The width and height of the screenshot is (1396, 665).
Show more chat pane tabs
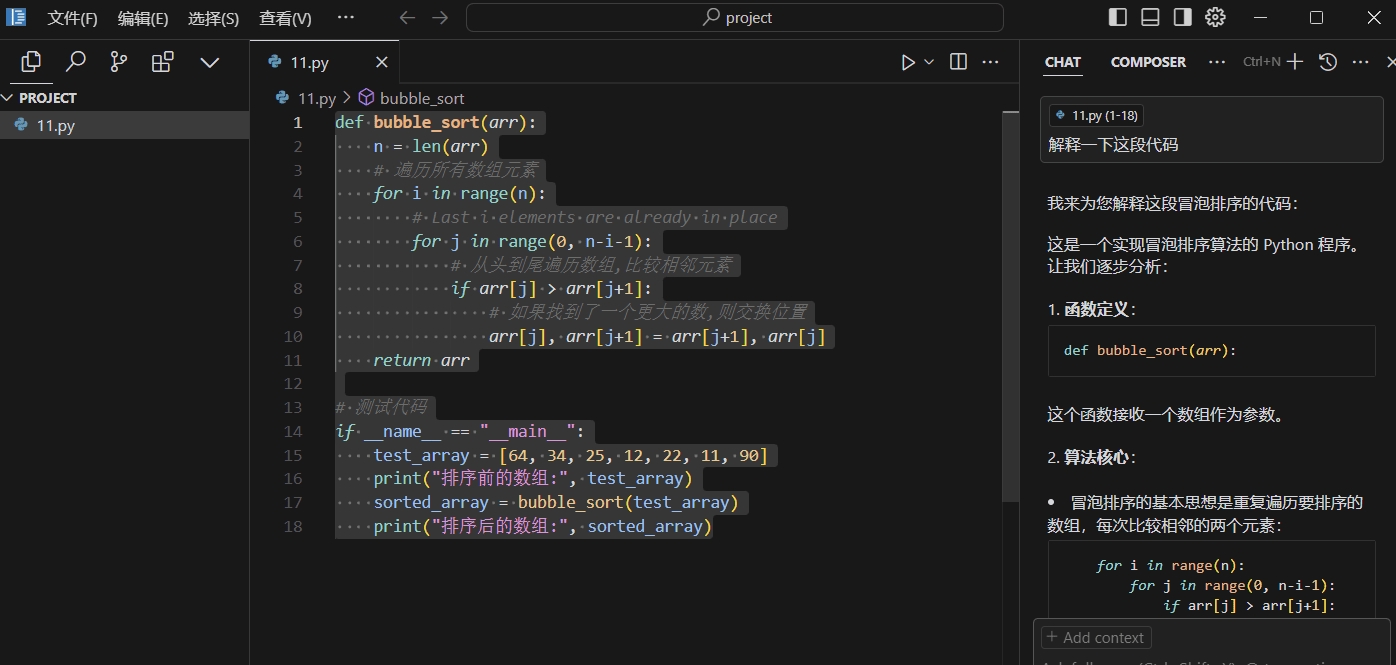point(1216,62)
